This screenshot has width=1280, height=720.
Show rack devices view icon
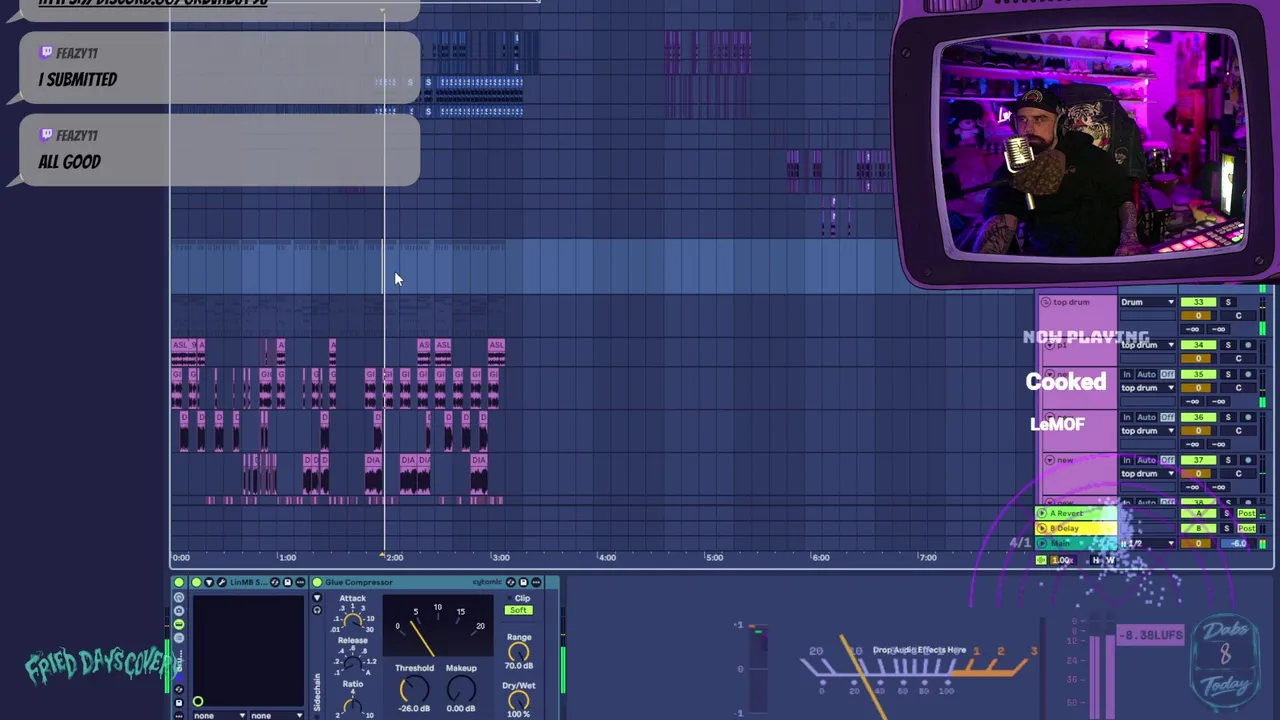pyautogui.click(x=179, y=638)
